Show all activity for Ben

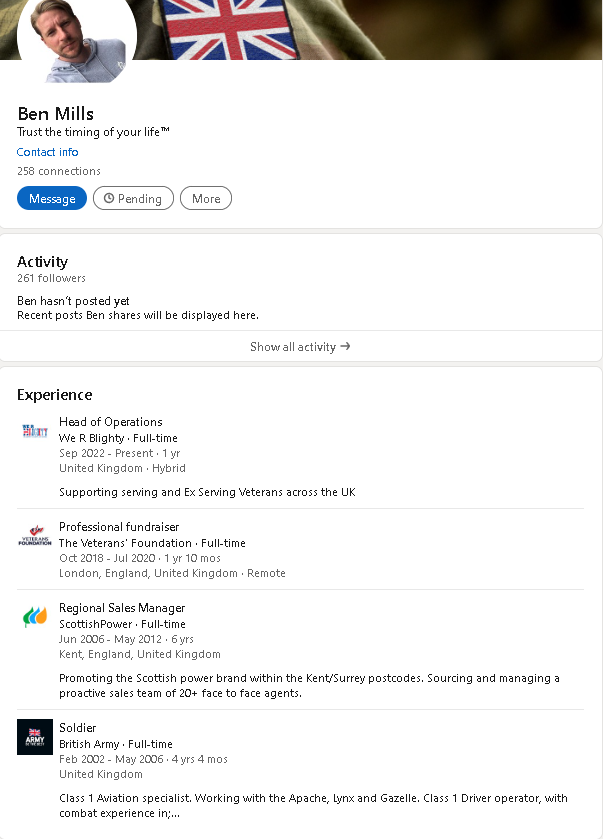click(x=293, y=347)
